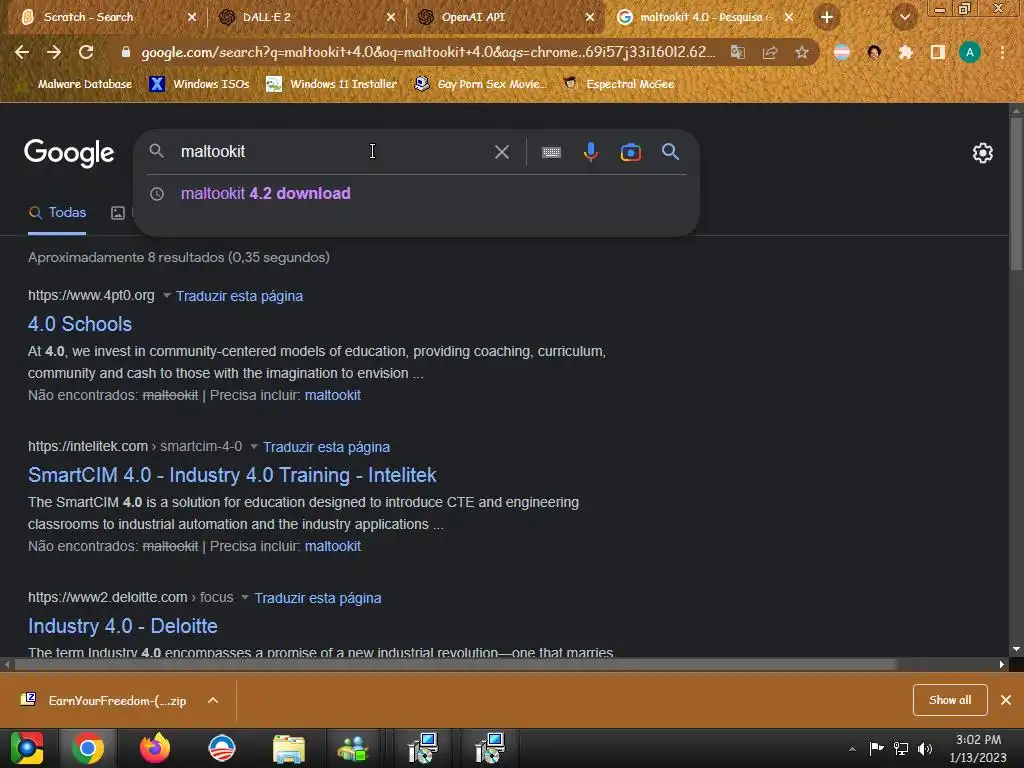Search by image with the camera icon
Viewport: 1024px width, 768px height.
pyautogui.click(x=630, y=152)
